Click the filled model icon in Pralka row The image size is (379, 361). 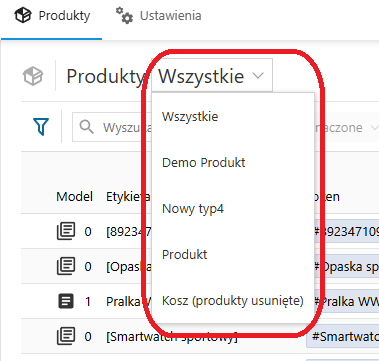coord(66,301)
